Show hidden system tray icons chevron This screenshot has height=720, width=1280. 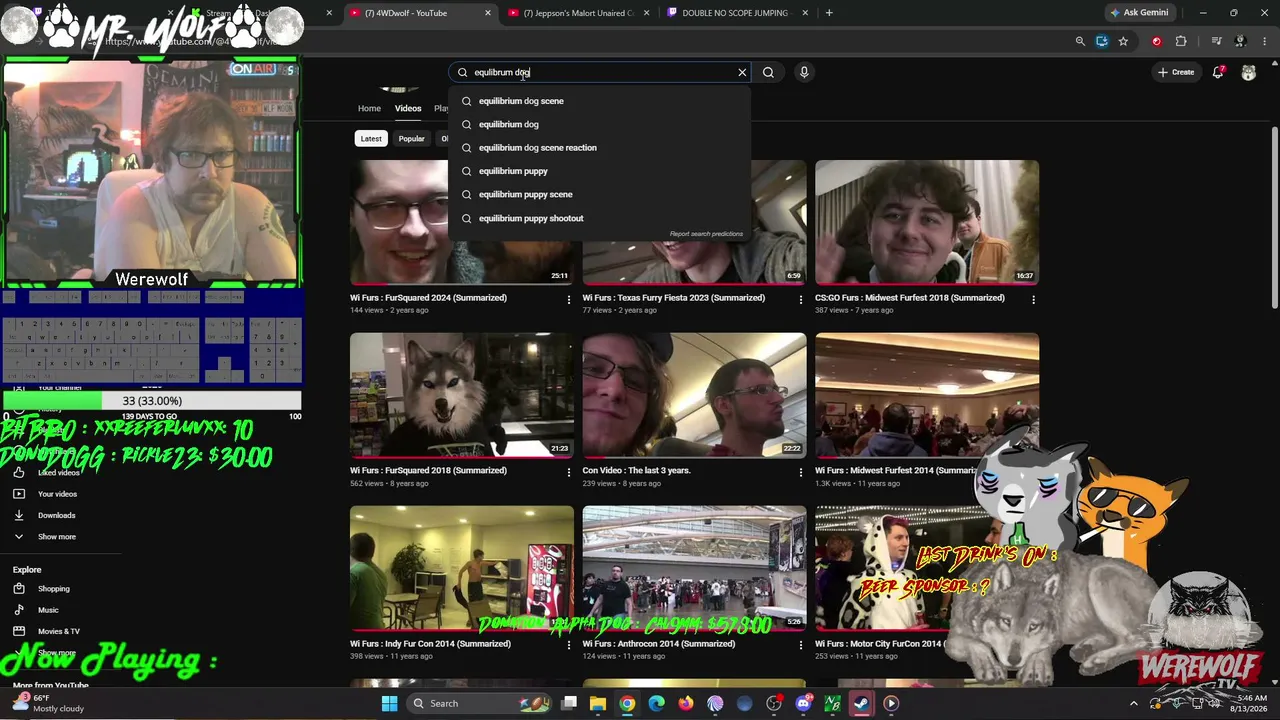click(1133, 703)
